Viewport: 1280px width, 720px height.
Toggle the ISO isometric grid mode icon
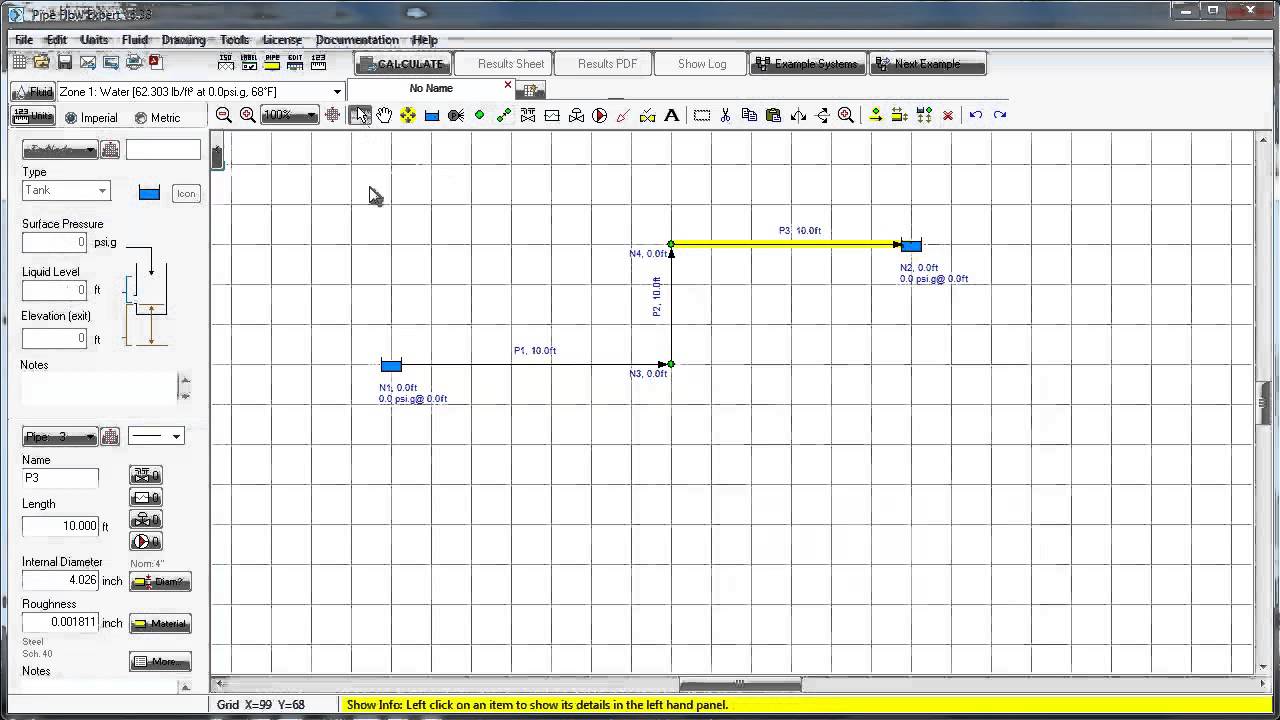(225, 62)
